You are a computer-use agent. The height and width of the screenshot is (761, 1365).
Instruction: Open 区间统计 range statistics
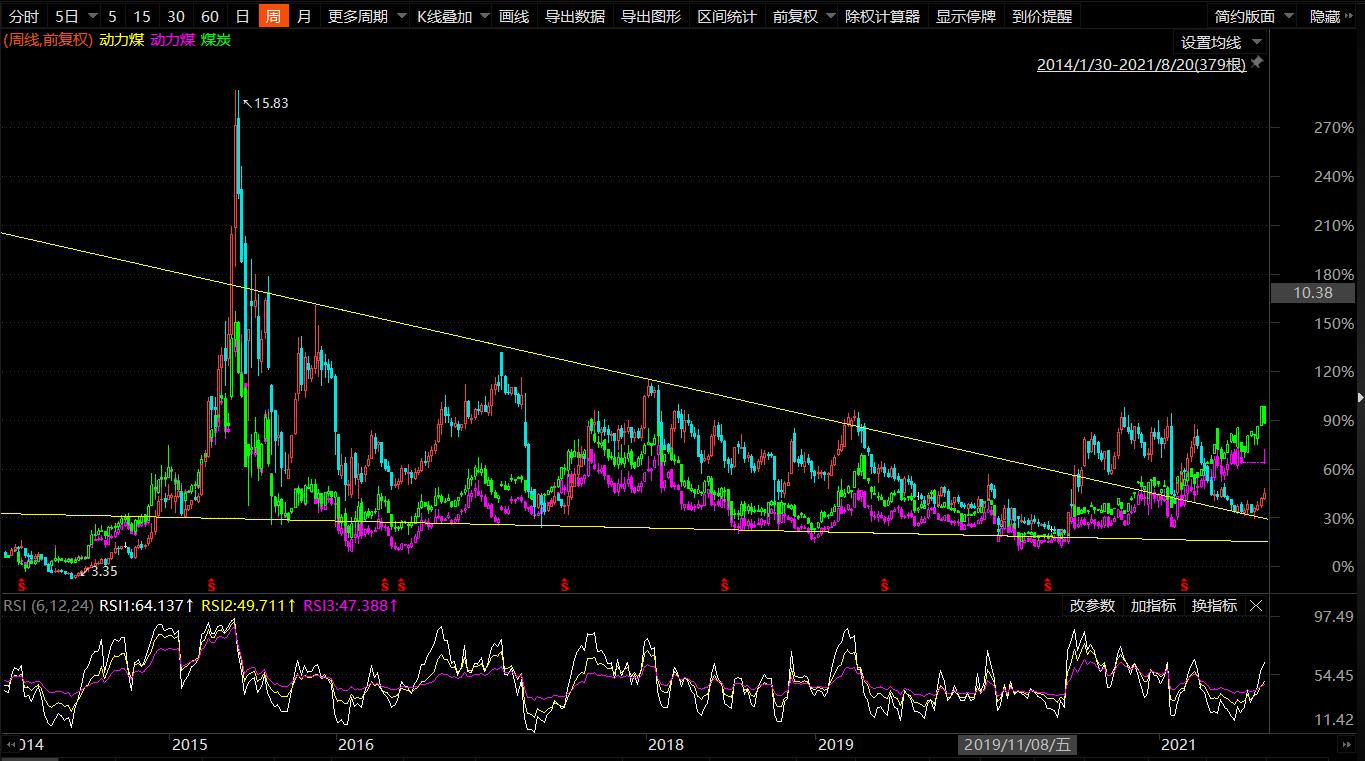tap(727, 16)
